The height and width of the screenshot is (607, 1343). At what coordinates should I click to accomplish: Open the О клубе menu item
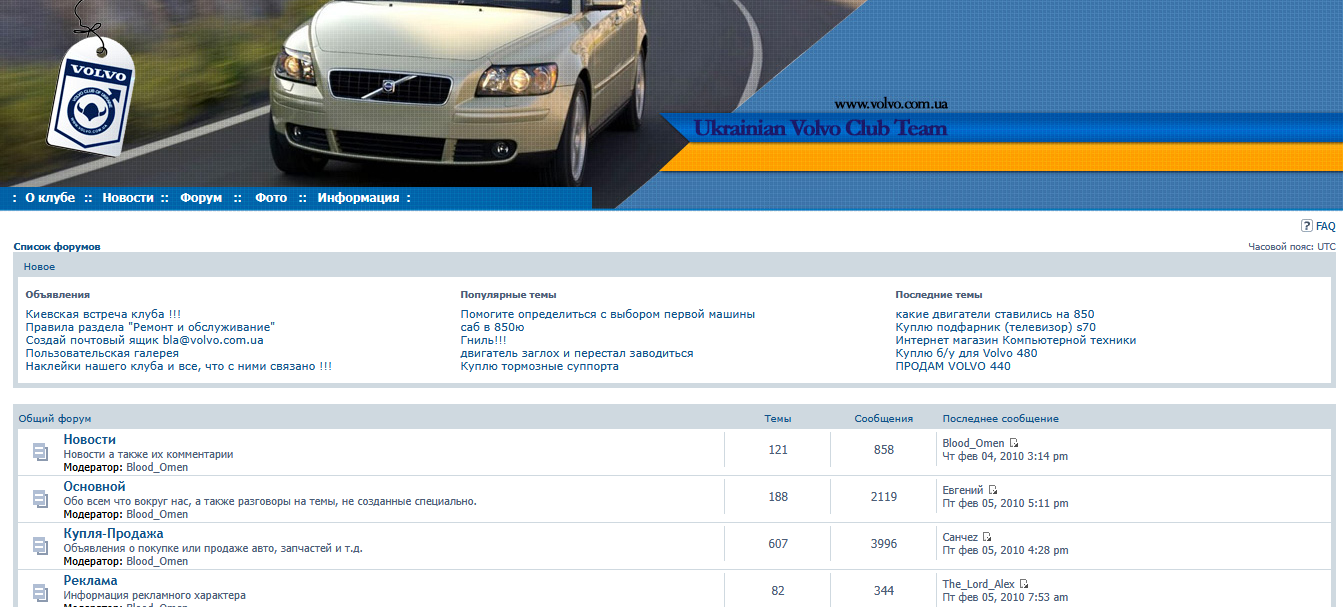click(x=50, y=198)
